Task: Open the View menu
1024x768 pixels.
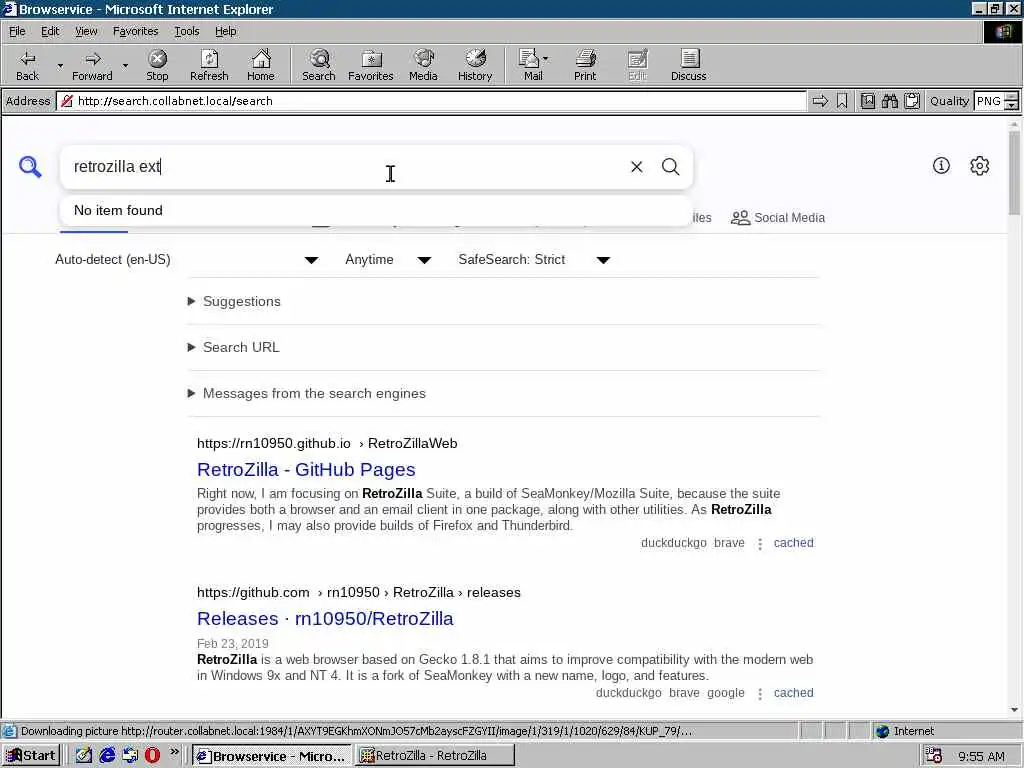Action: (86, 31)
